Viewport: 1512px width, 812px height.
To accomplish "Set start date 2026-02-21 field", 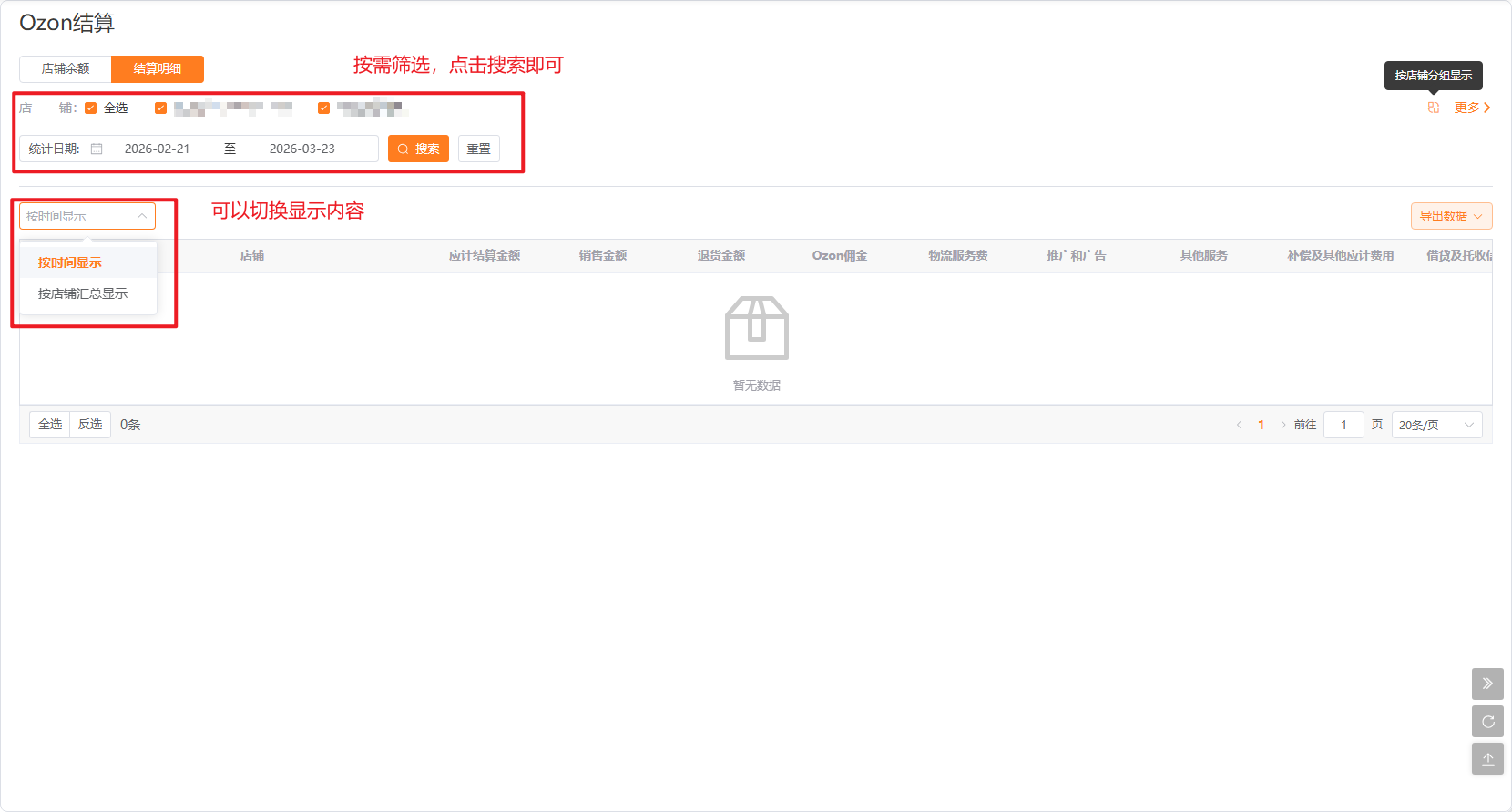I will pos(157,149).
